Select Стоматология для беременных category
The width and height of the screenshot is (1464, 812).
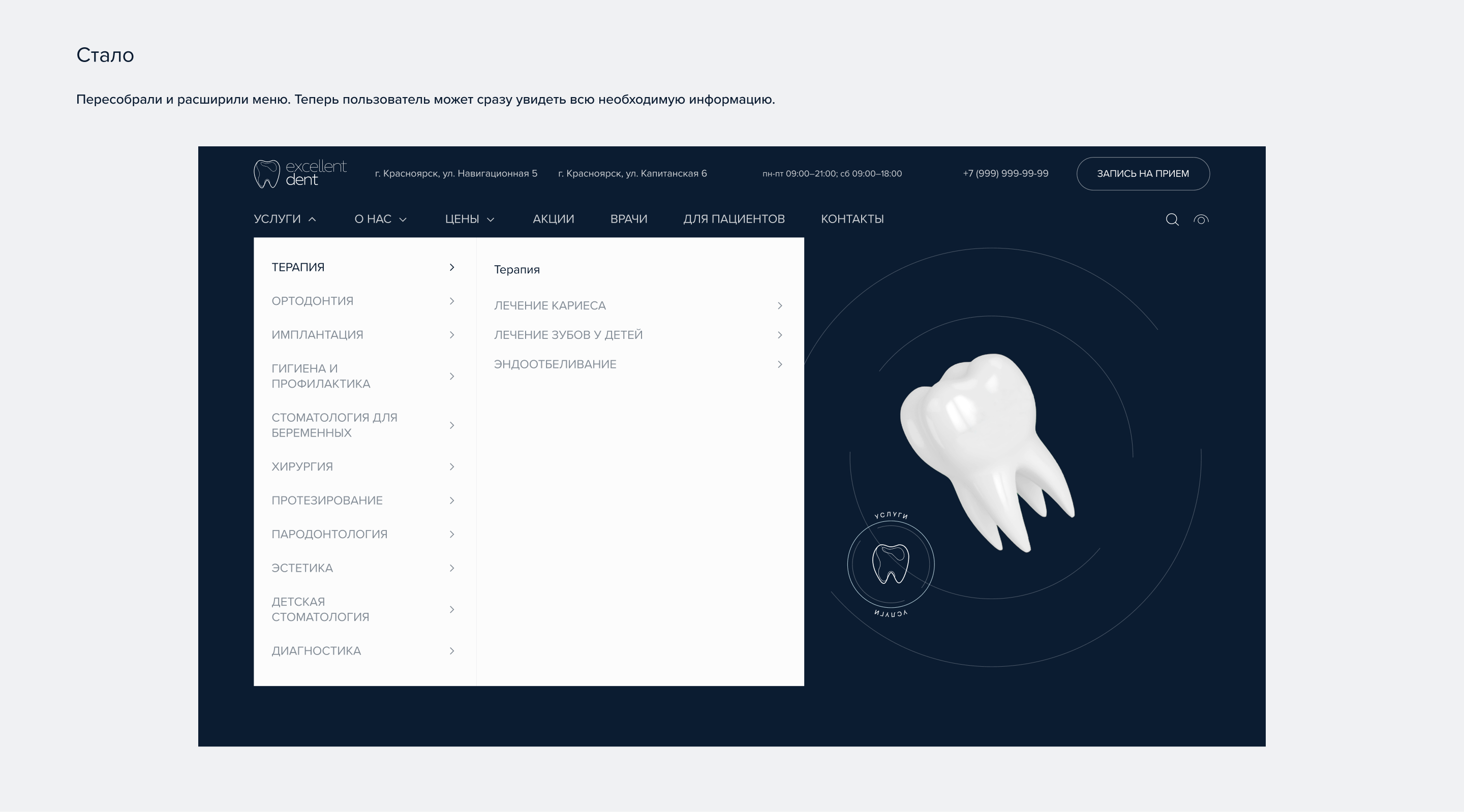point(364,425)
